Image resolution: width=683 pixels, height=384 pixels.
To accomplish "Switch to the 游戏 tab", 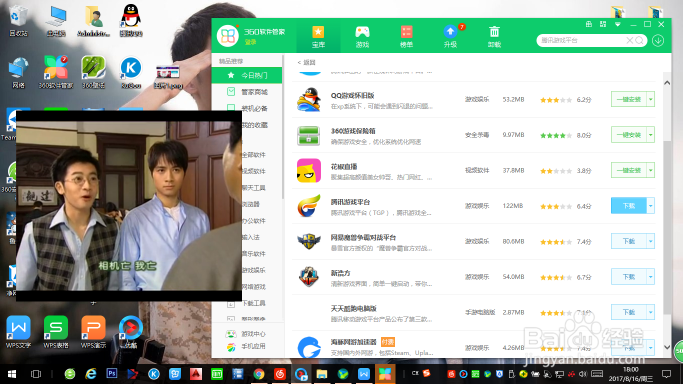I will click(x=362, y=37).
